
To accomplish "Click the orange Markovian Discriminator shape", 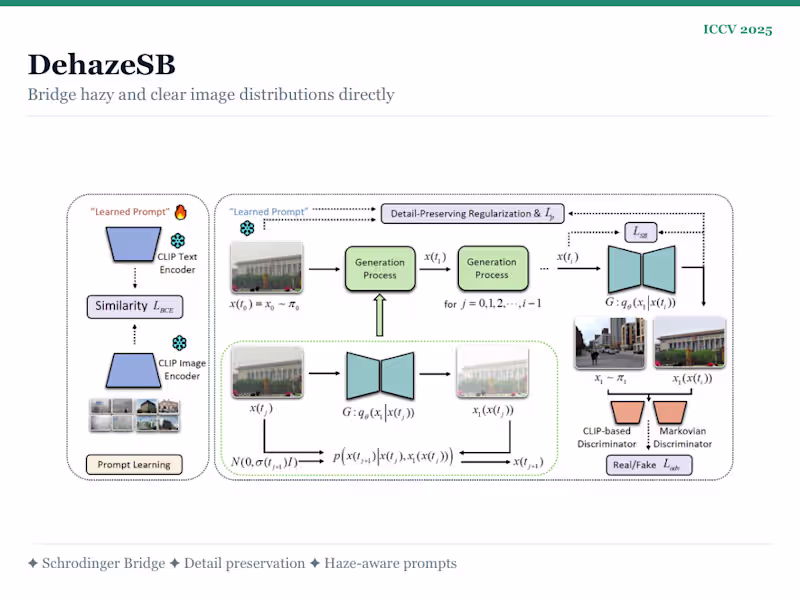I will point(670,412).
